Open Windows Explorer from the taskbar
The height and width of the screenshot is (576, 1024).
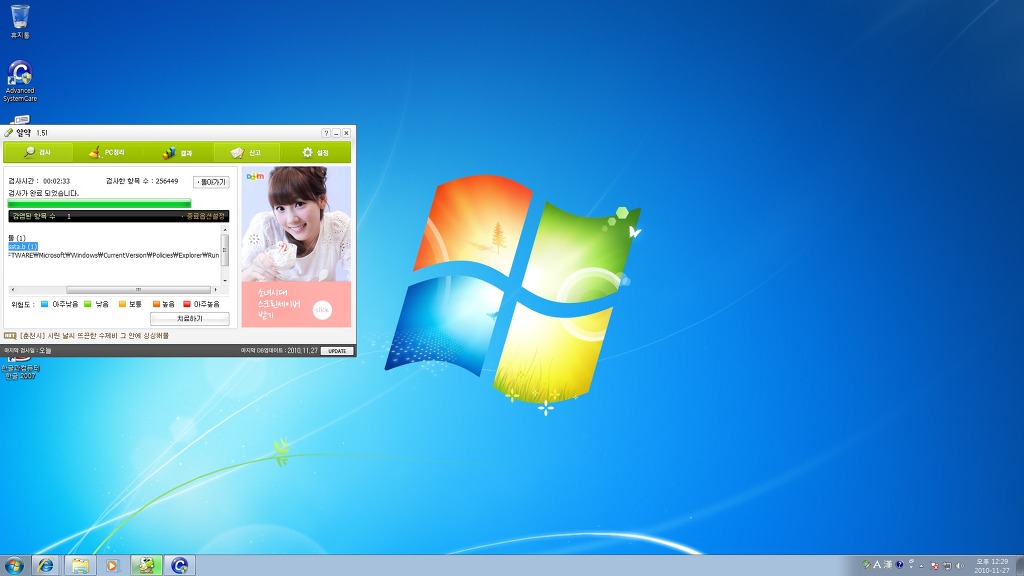point(80,566)
